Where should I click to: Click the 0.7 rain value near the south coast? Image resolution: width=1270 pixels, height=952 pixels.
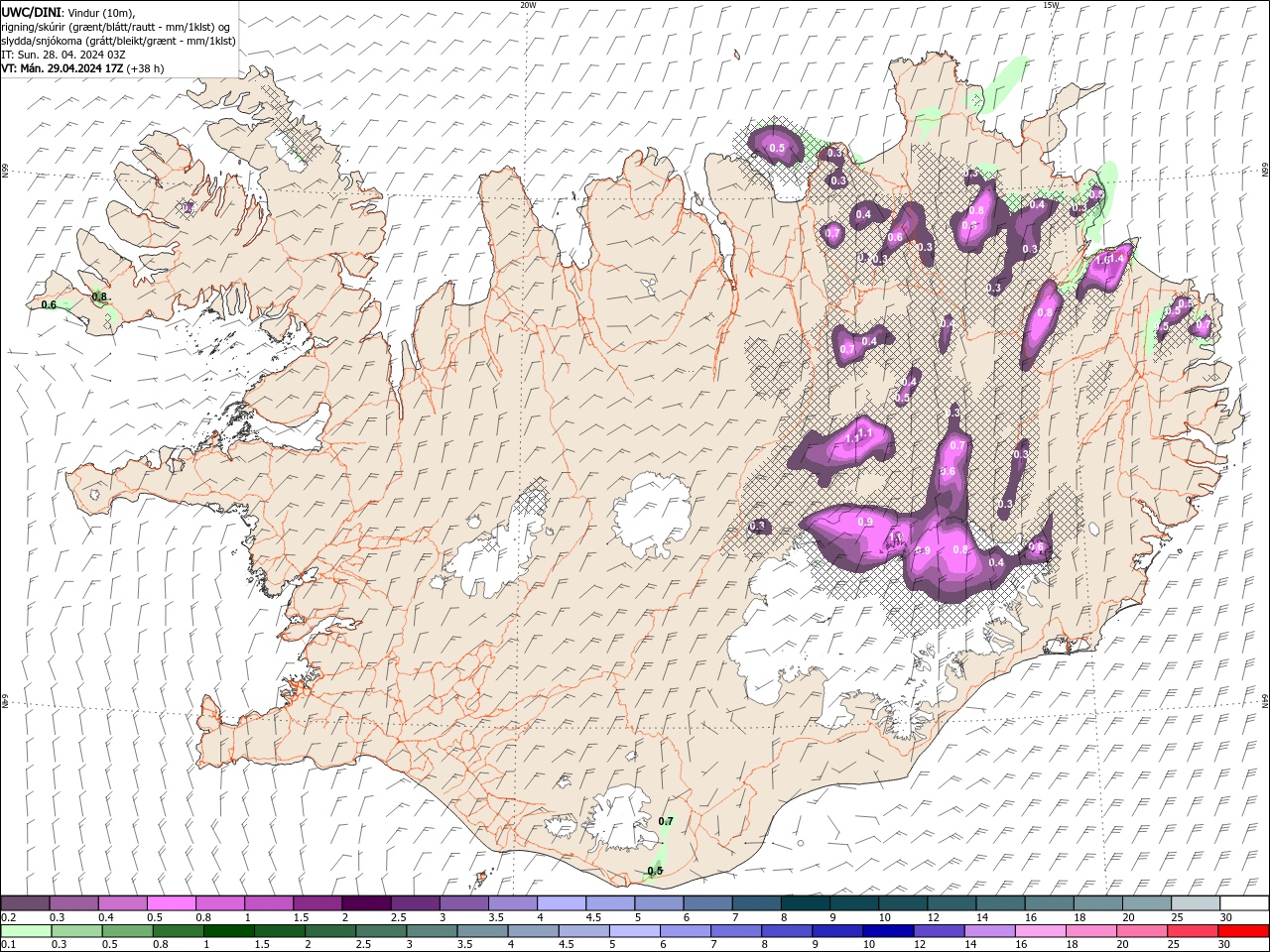pos(666,821)
